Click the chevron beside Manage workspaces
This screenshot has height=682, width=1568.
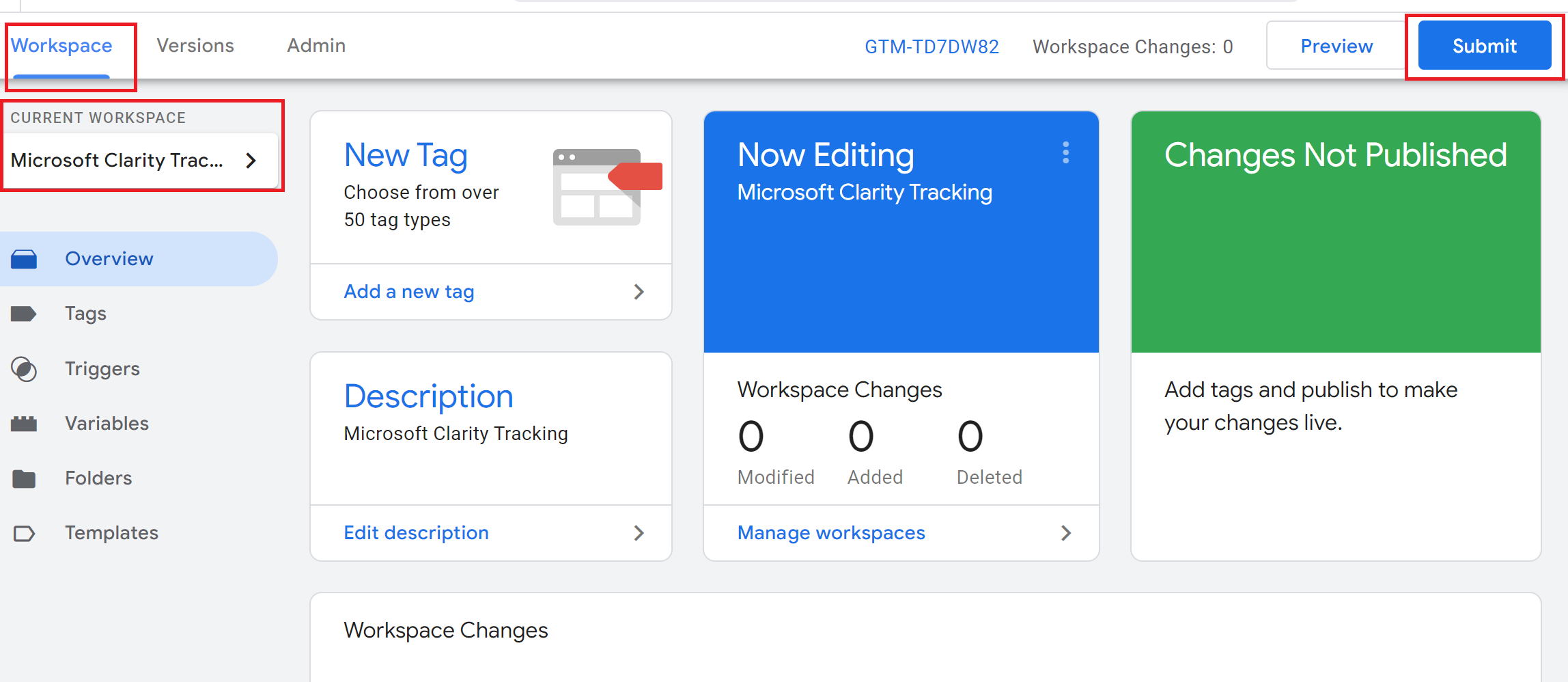1065,533
